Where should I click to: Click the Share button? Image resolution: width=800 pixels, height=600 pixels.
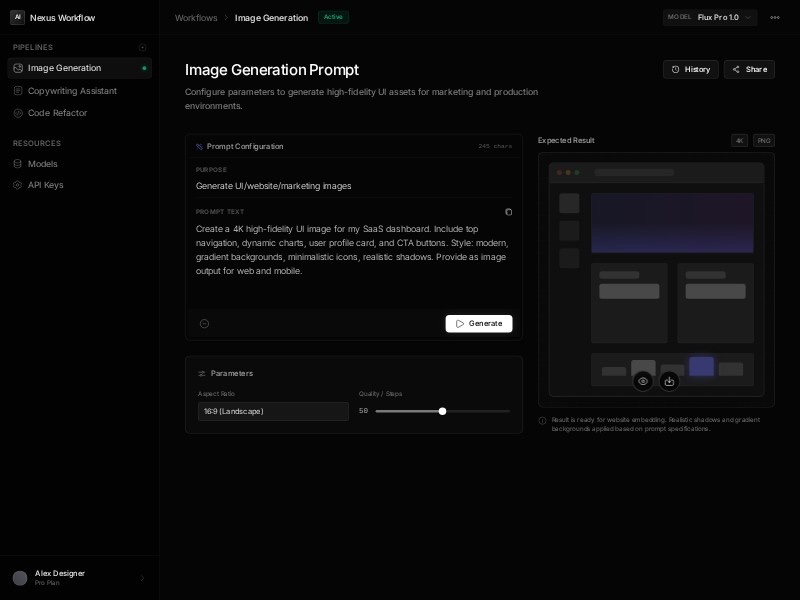click(x=749, y=69)
